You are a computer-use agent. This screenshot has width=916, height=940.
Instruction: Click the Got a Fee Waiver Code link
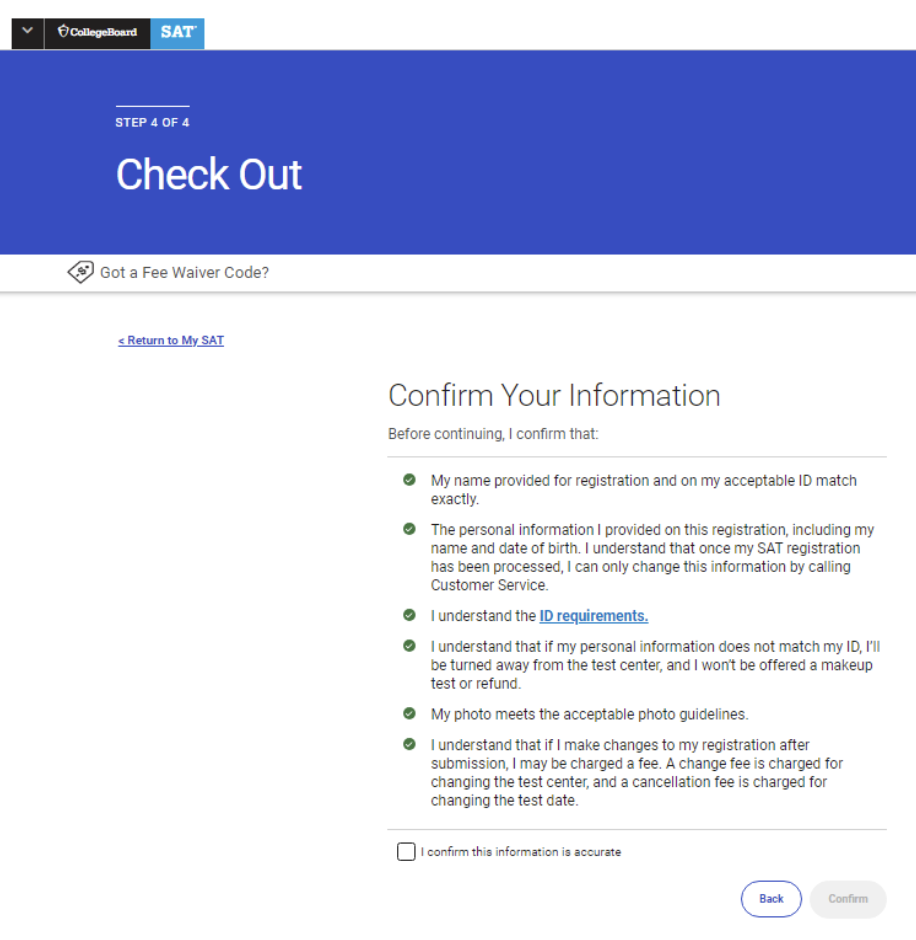(183, 272)
